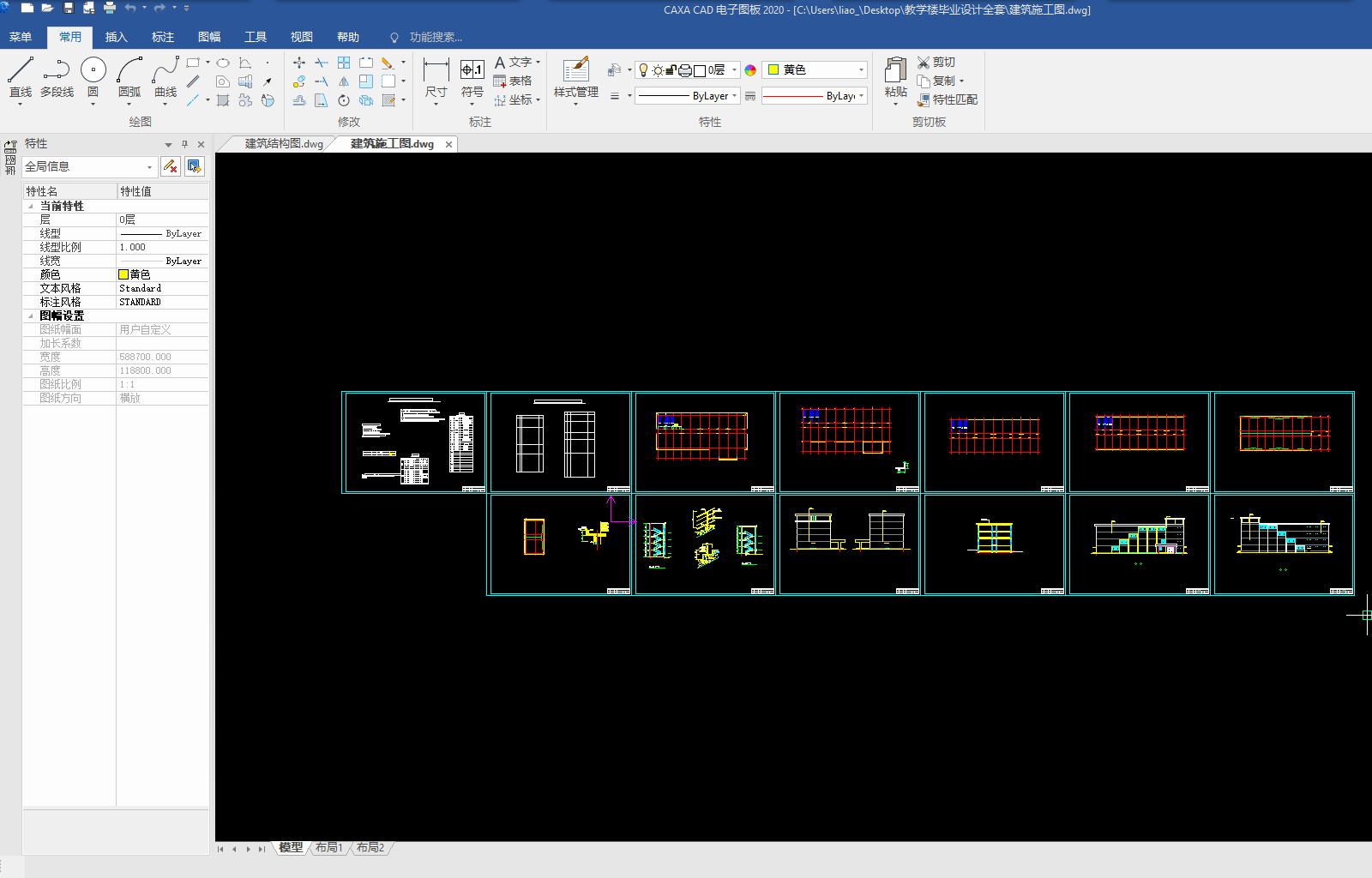The width and height of the screenshot is (1372, 878).
Task: Click the redo arrow icon
Action: [159, 8]
